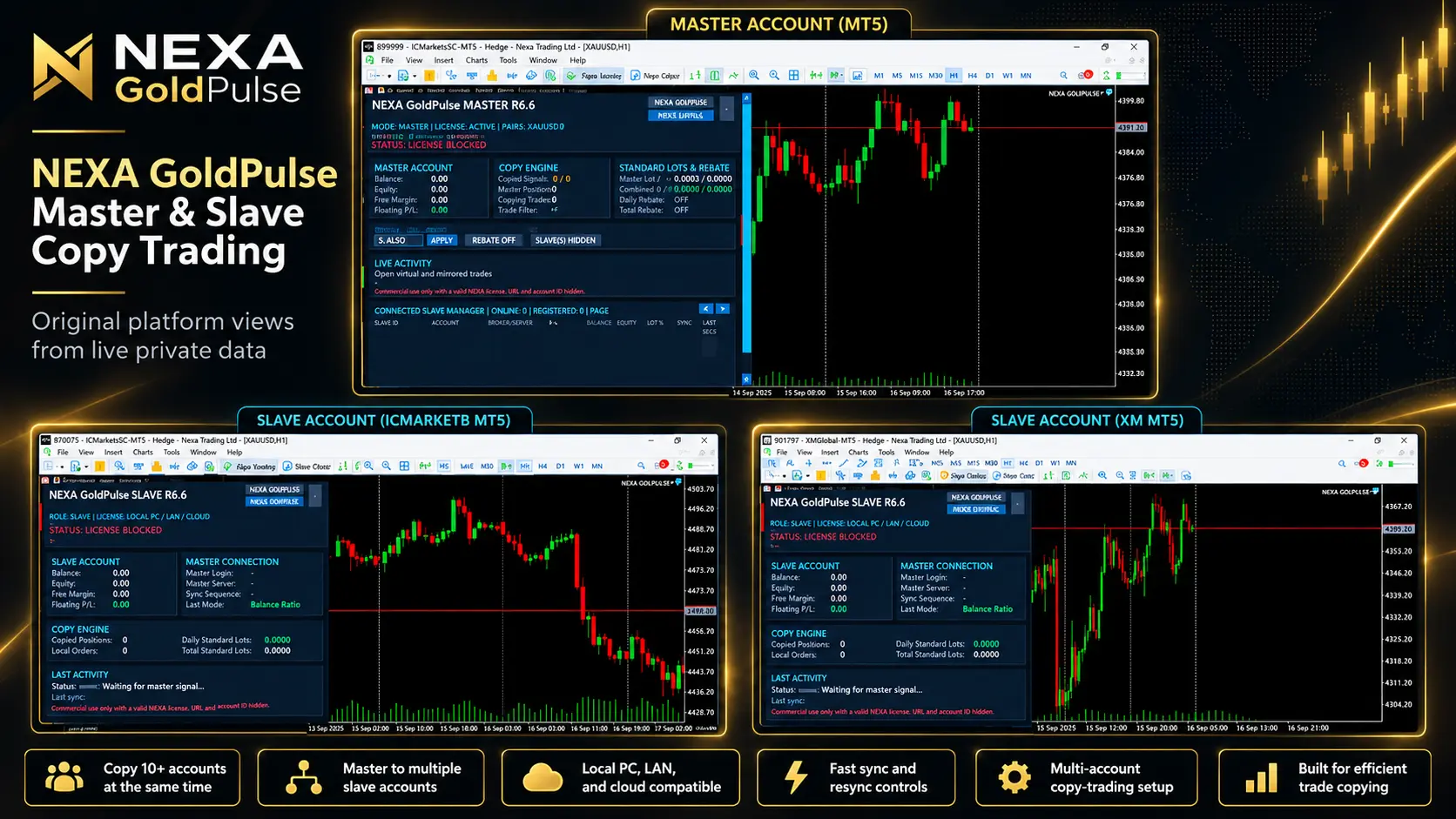Open profiles dropdown arrow in Master toolbar

pos(415,76)
